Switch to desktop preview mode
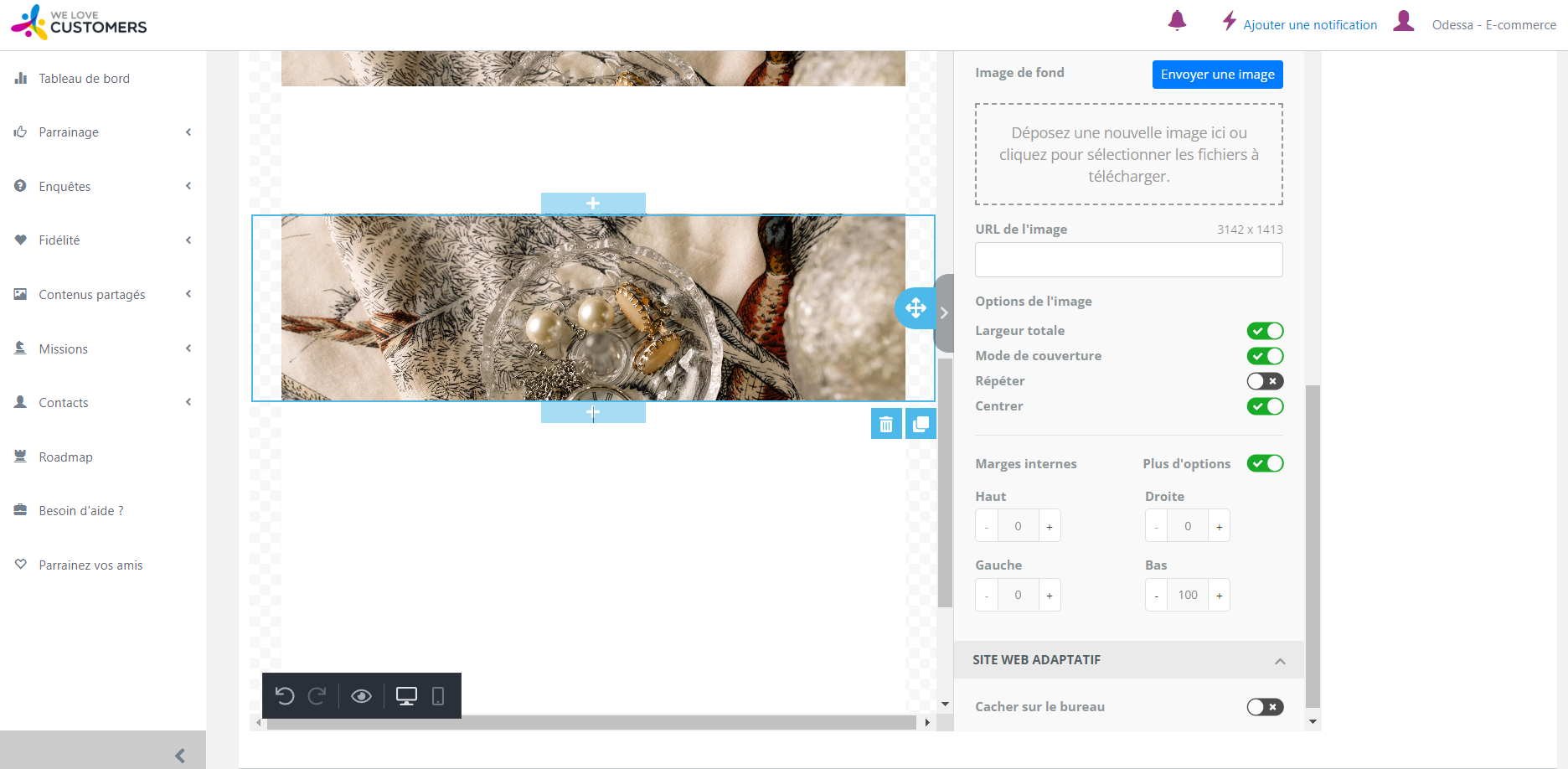1568x769 pixels. pyautogui.click(x=406, y=696)
